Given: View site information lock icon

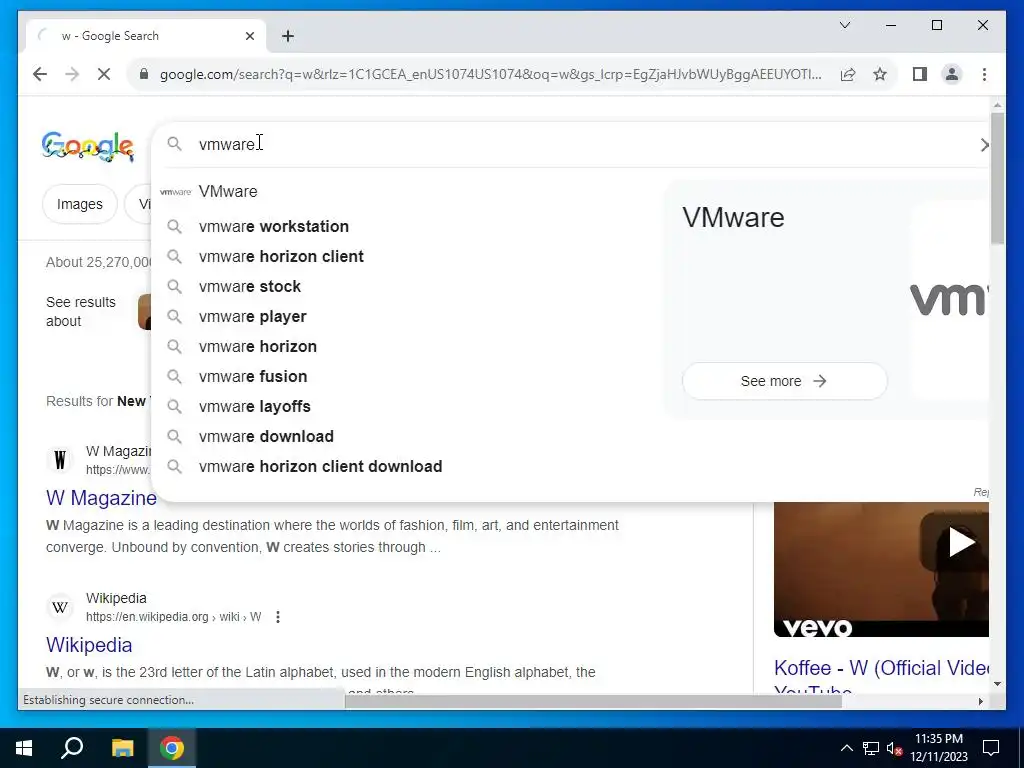Looking at the screenshot, I should click(144, 74).
